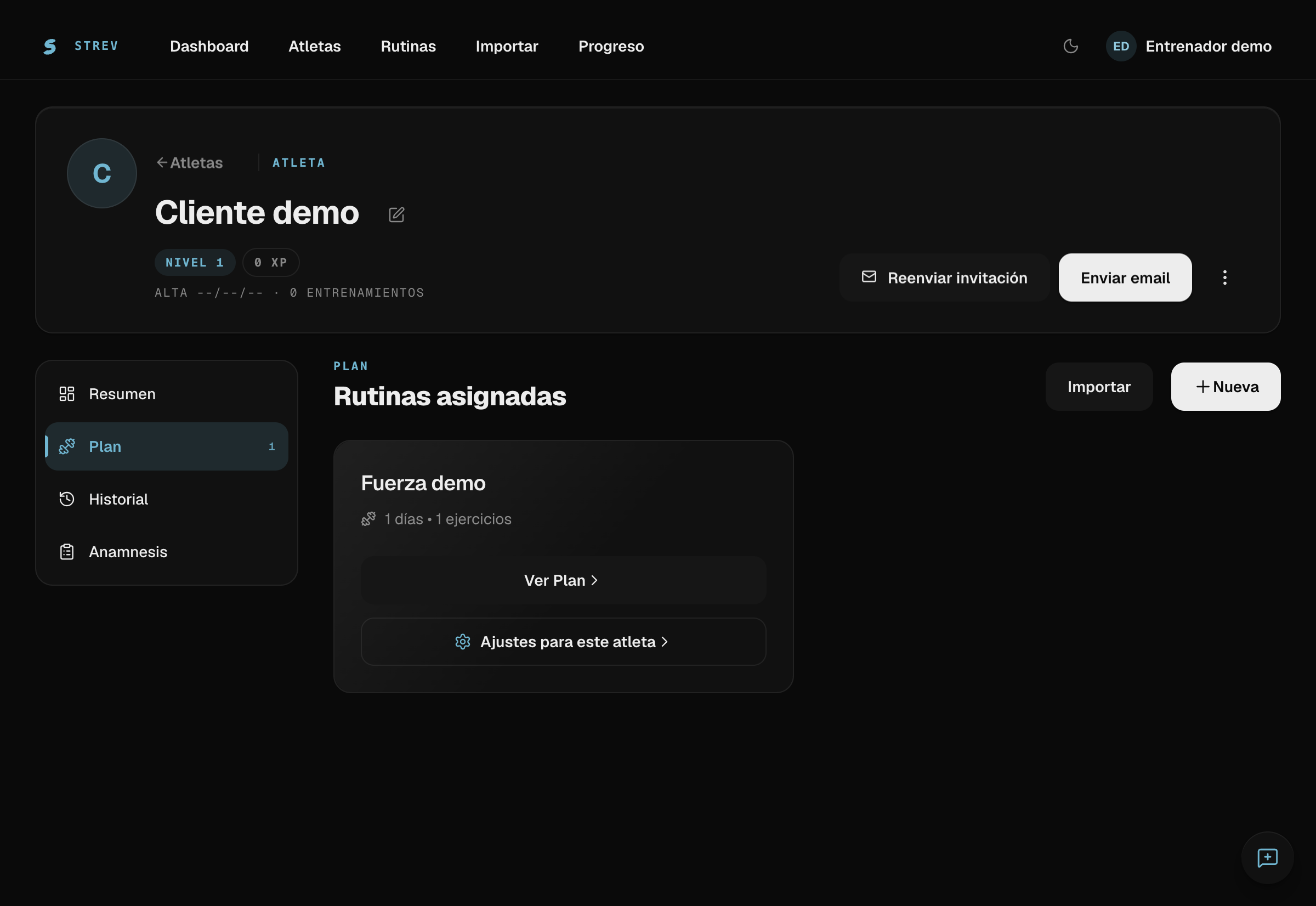
Task: Click the ED user avatar
Action: tap(1121, 46)
